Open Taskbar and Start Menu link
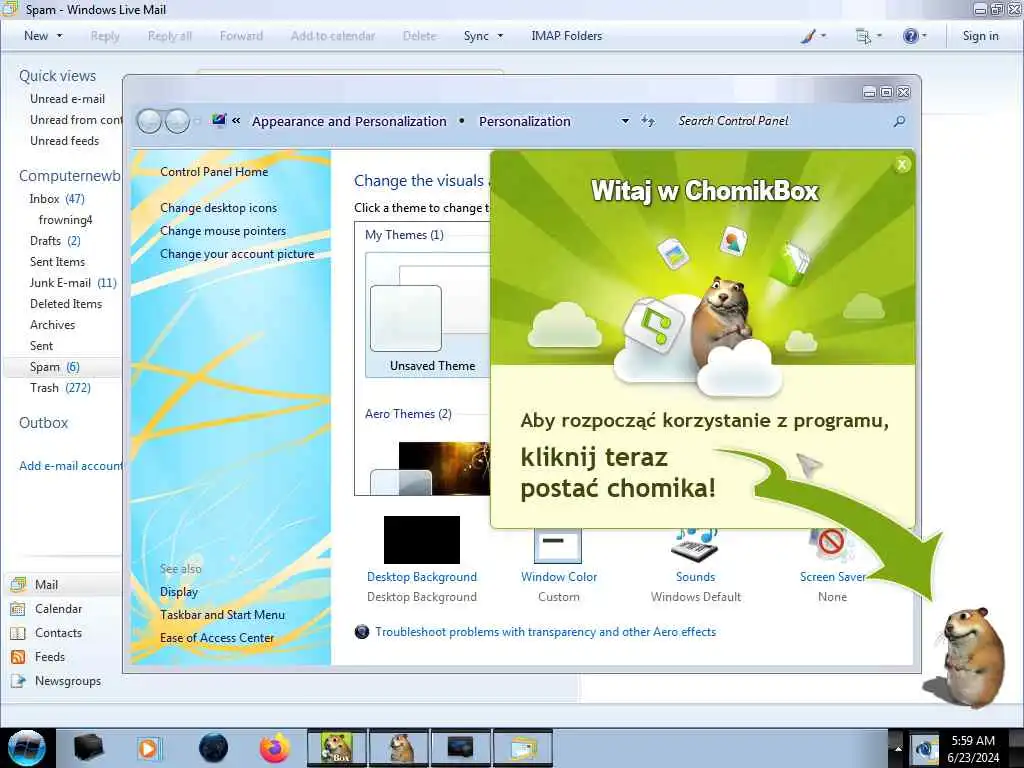Screen dimensions: 1024x768 tap(222, 615)
